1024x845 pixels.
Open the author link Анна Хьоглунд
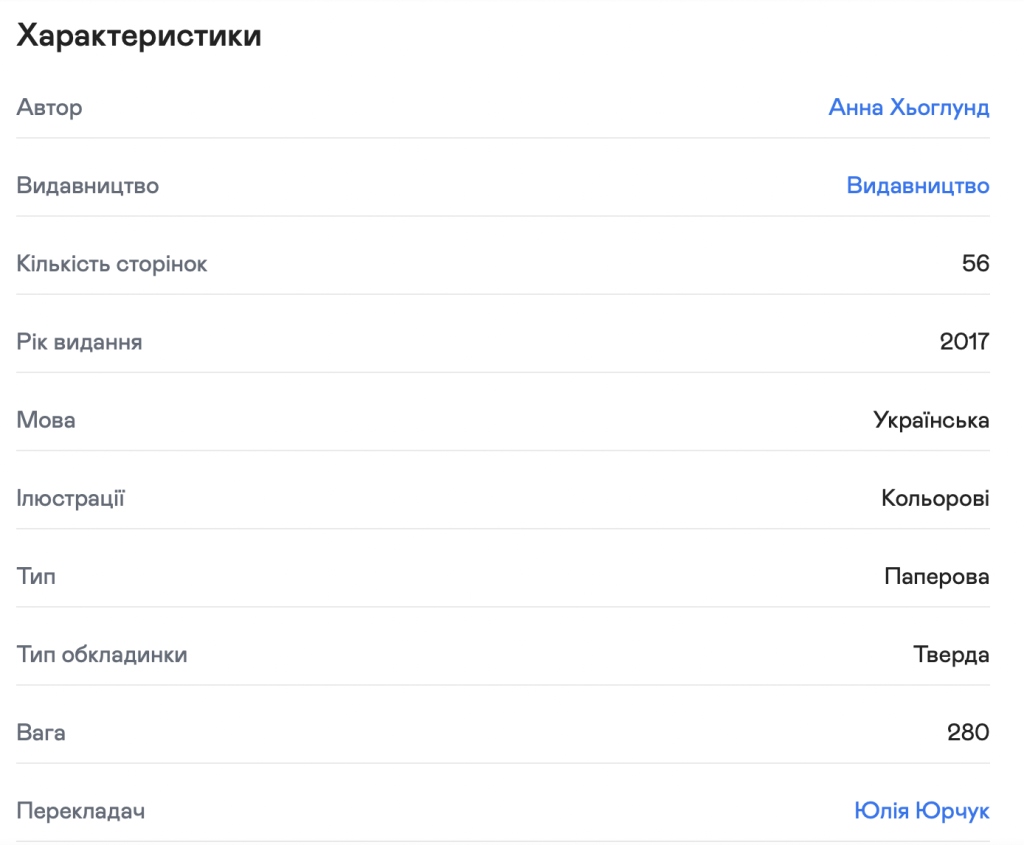click(908, 108)
